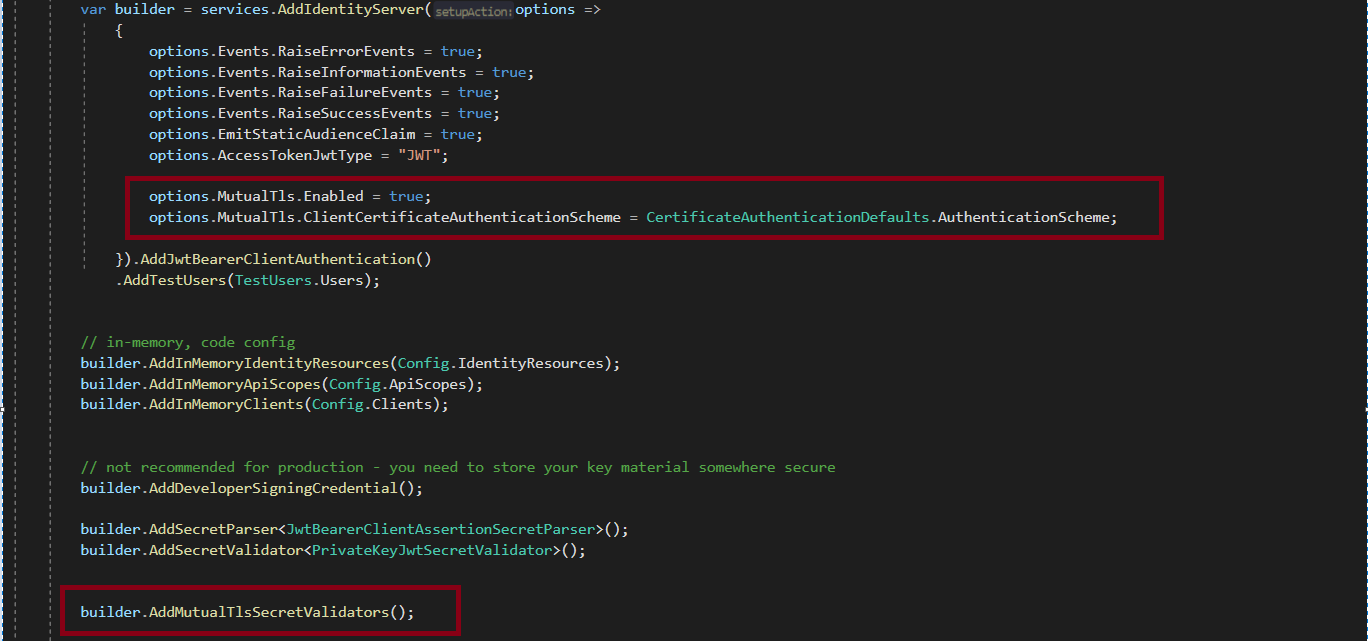
Task: Click RaiseInformationEvents property
Action: (372, 72)
